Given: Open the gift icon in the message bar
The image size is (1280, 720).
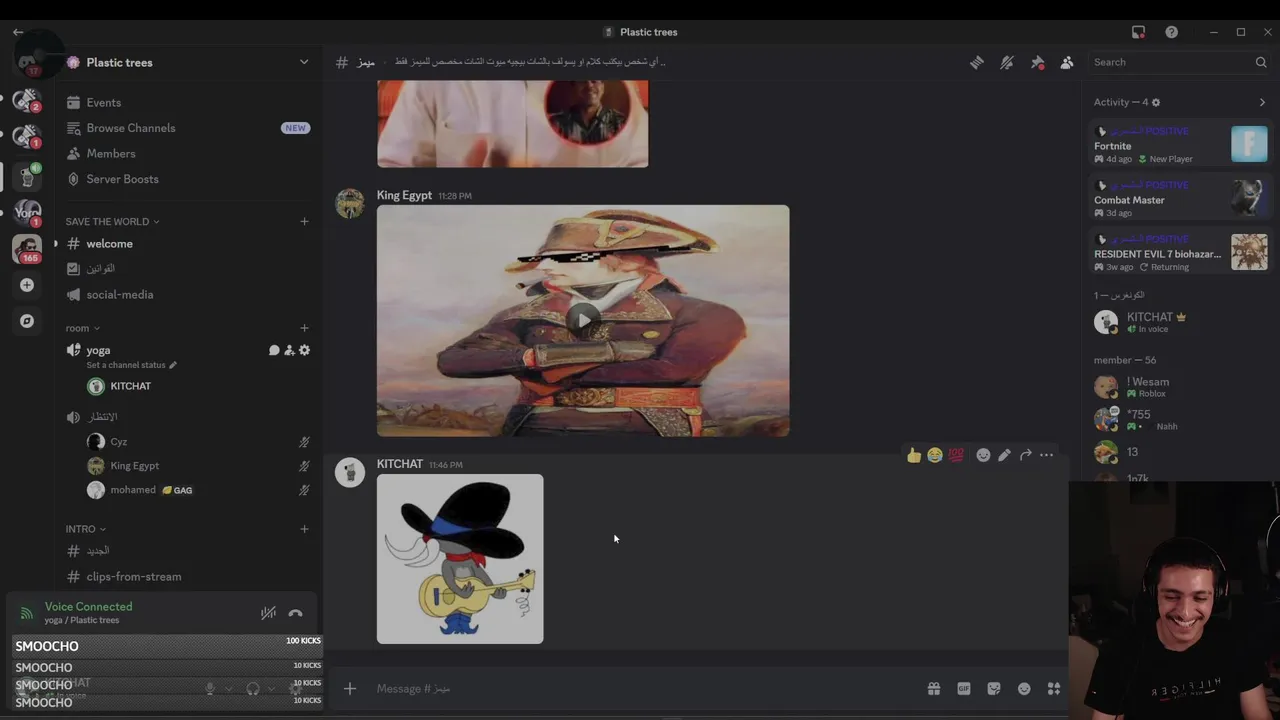Looking at the screenshot, I should point(933,688).
